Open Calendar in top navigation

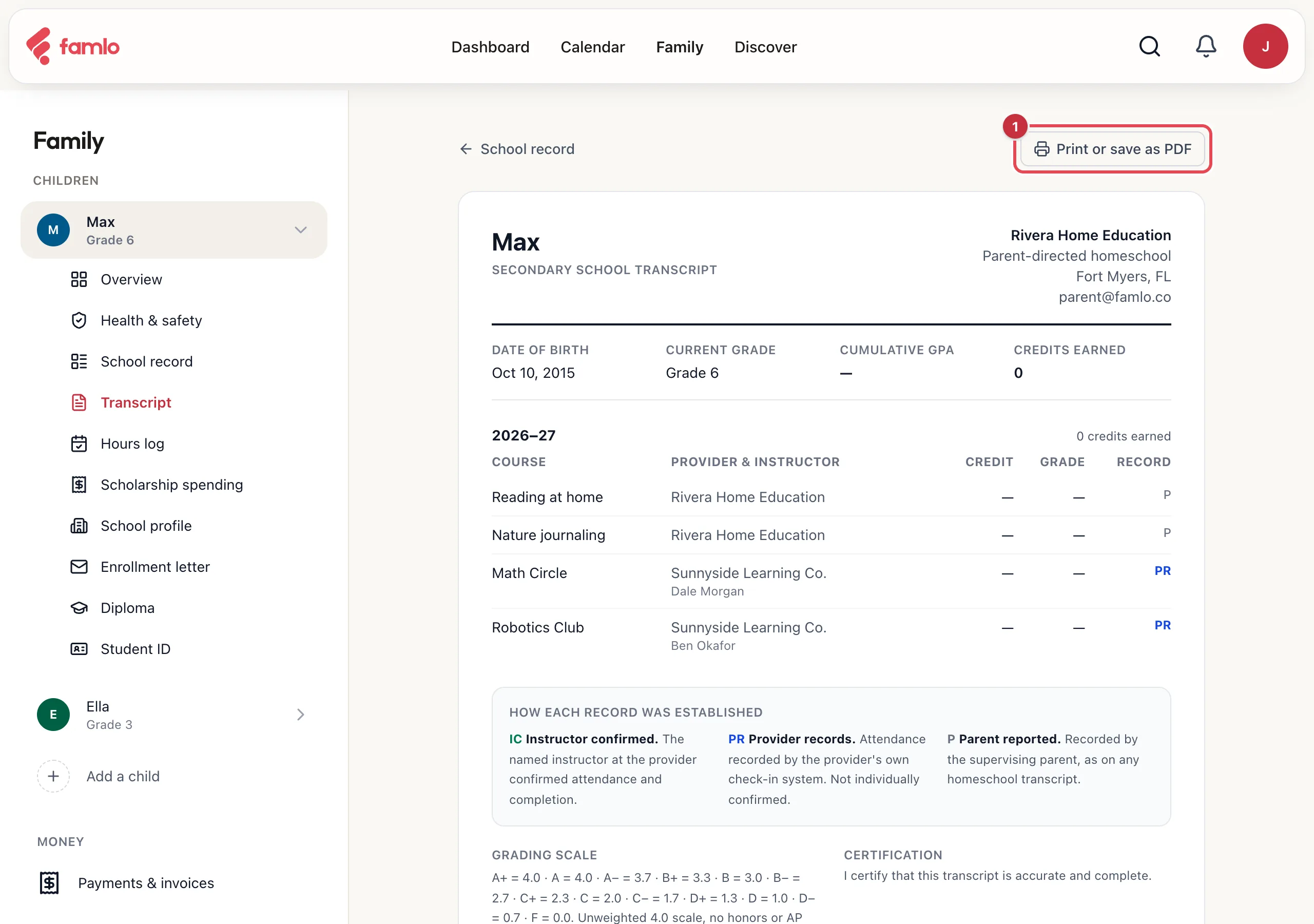tap(593, 47)
